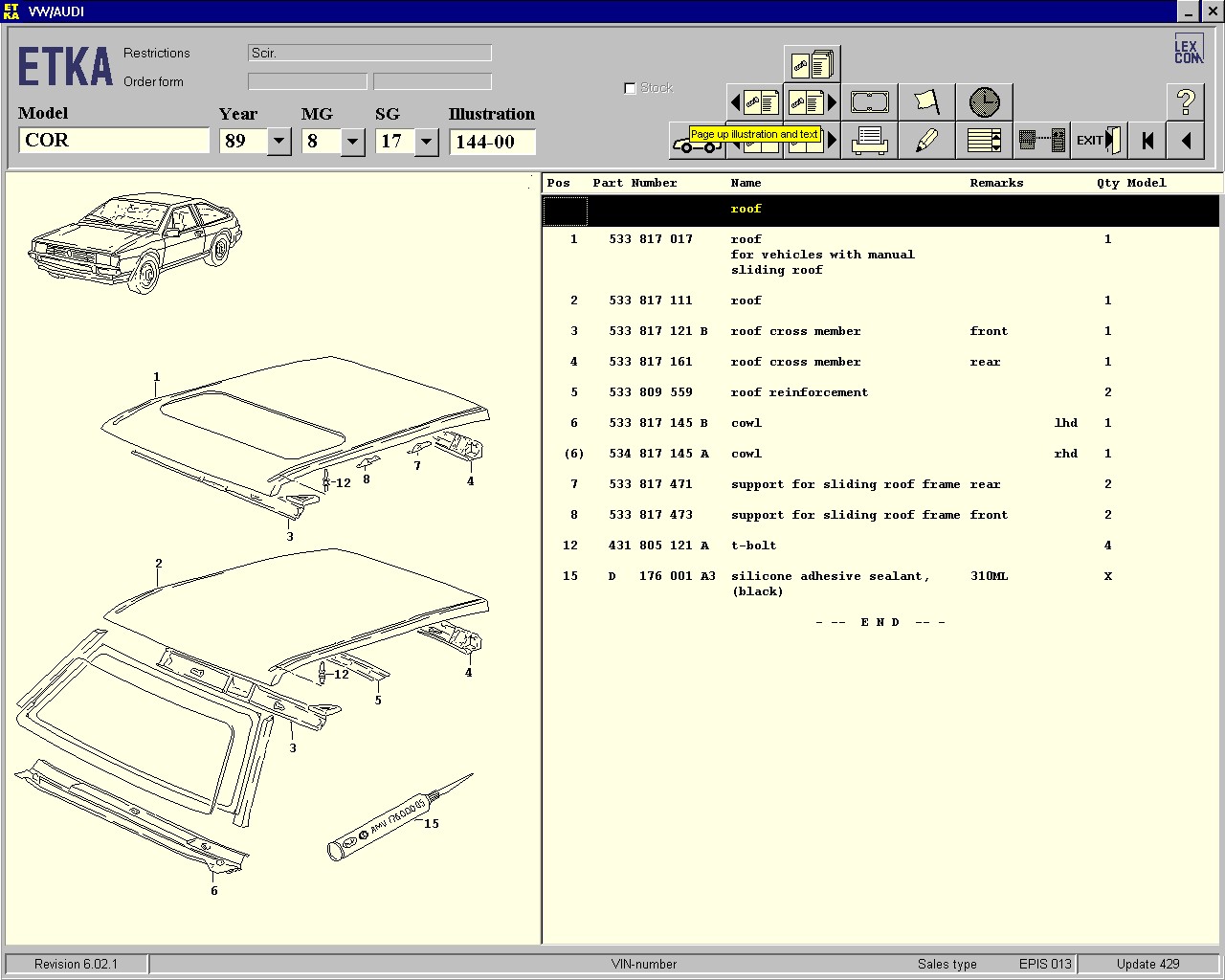Viewport: 1225px width, 980px height.
Task: Click the scrolling list icon button
Action: coord(984,141)
